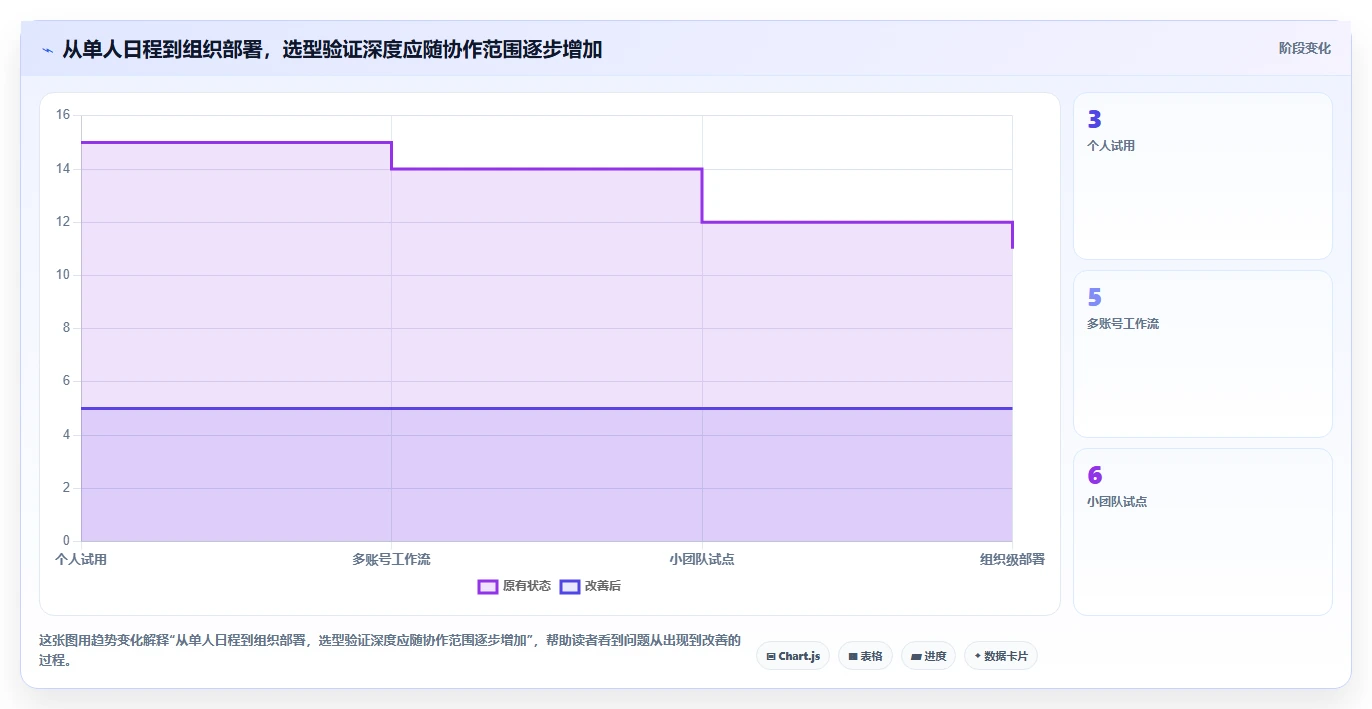The width and height of the screenshot is (1372, 709).
Task: Open the card showing 5 多账号工作流
Action: click(x=1203, y=354)
